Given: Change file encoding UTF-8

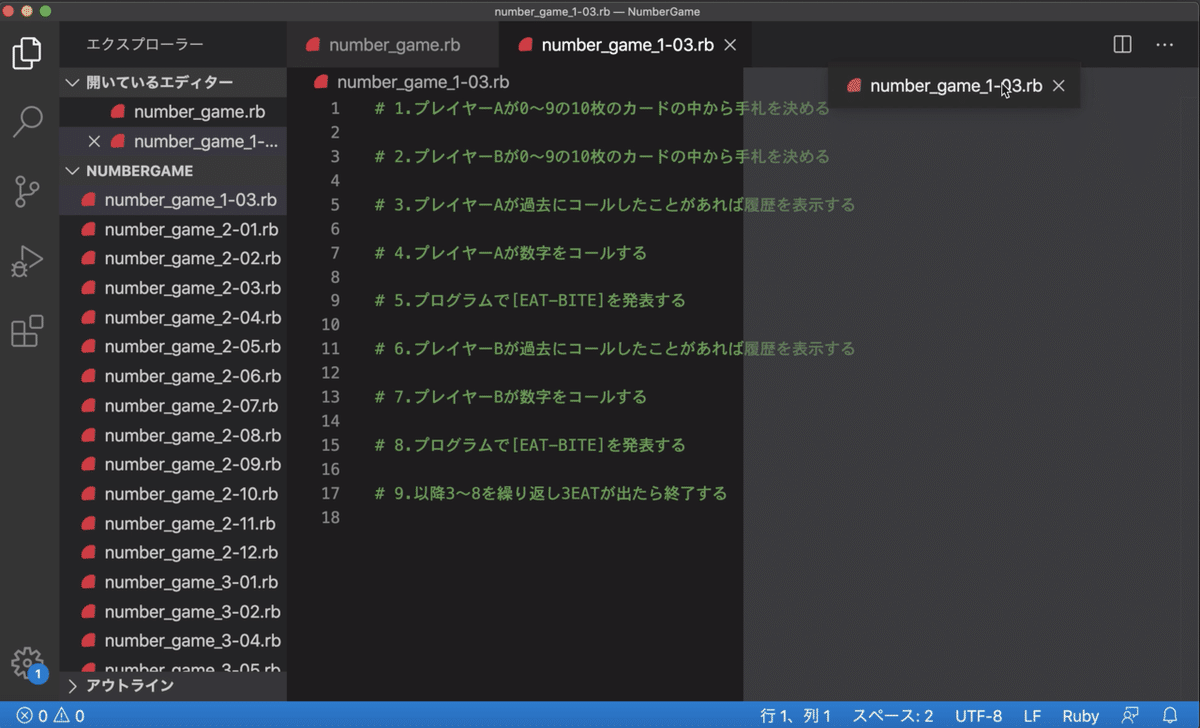Looking at the screenshot, I should click(x=978, y=716).
